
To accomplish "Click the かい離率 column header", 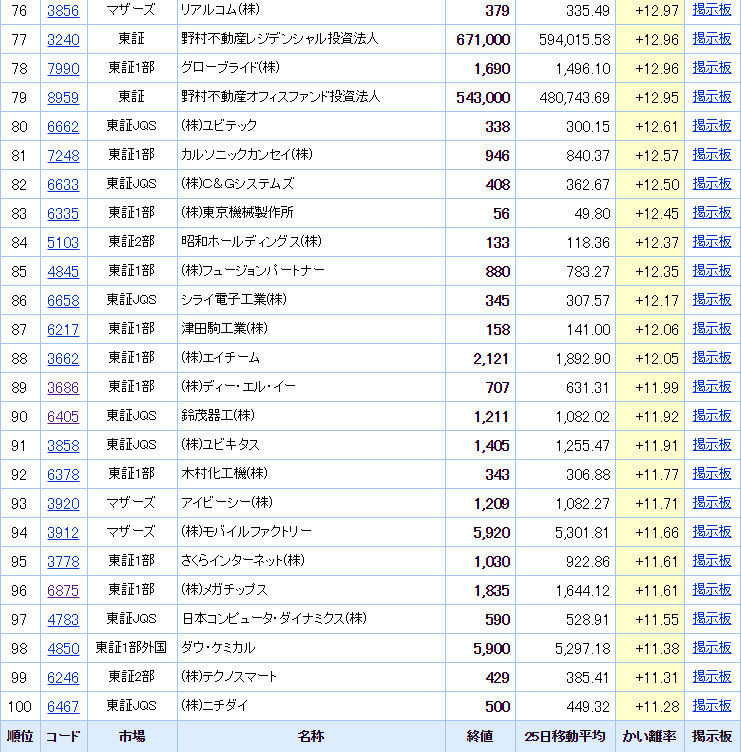I will tap(649, 736).
